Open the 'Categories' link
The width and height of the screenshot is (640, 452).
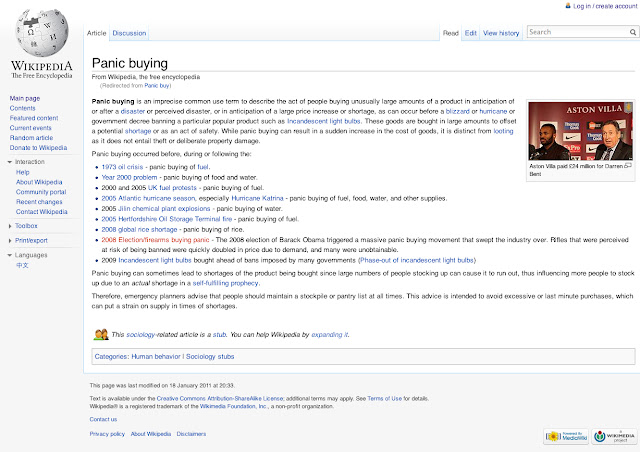(x=111, y=356)
